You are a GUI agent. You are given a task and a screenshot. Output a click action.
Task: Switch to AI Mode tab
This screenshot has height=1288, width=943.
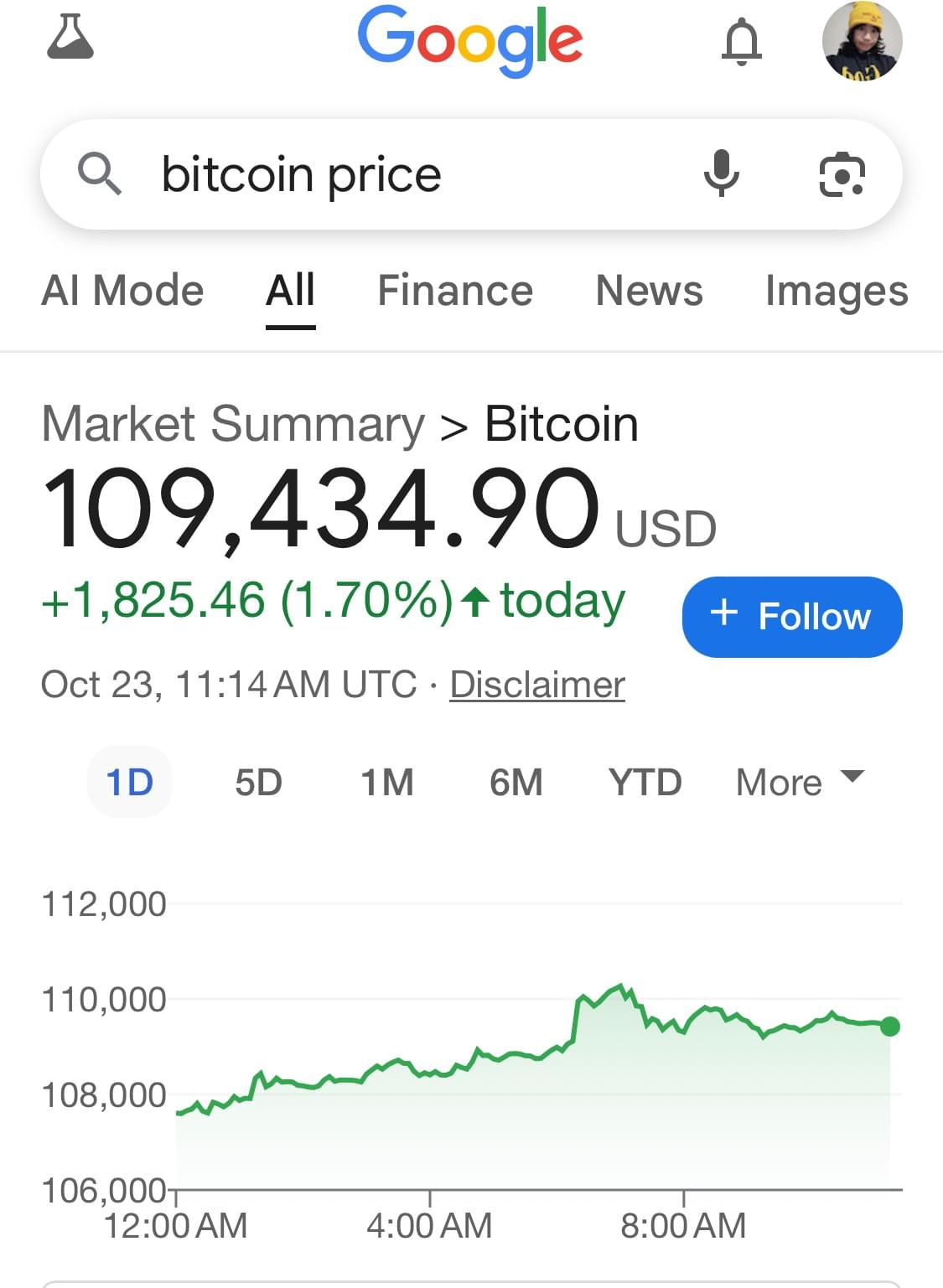122,292
